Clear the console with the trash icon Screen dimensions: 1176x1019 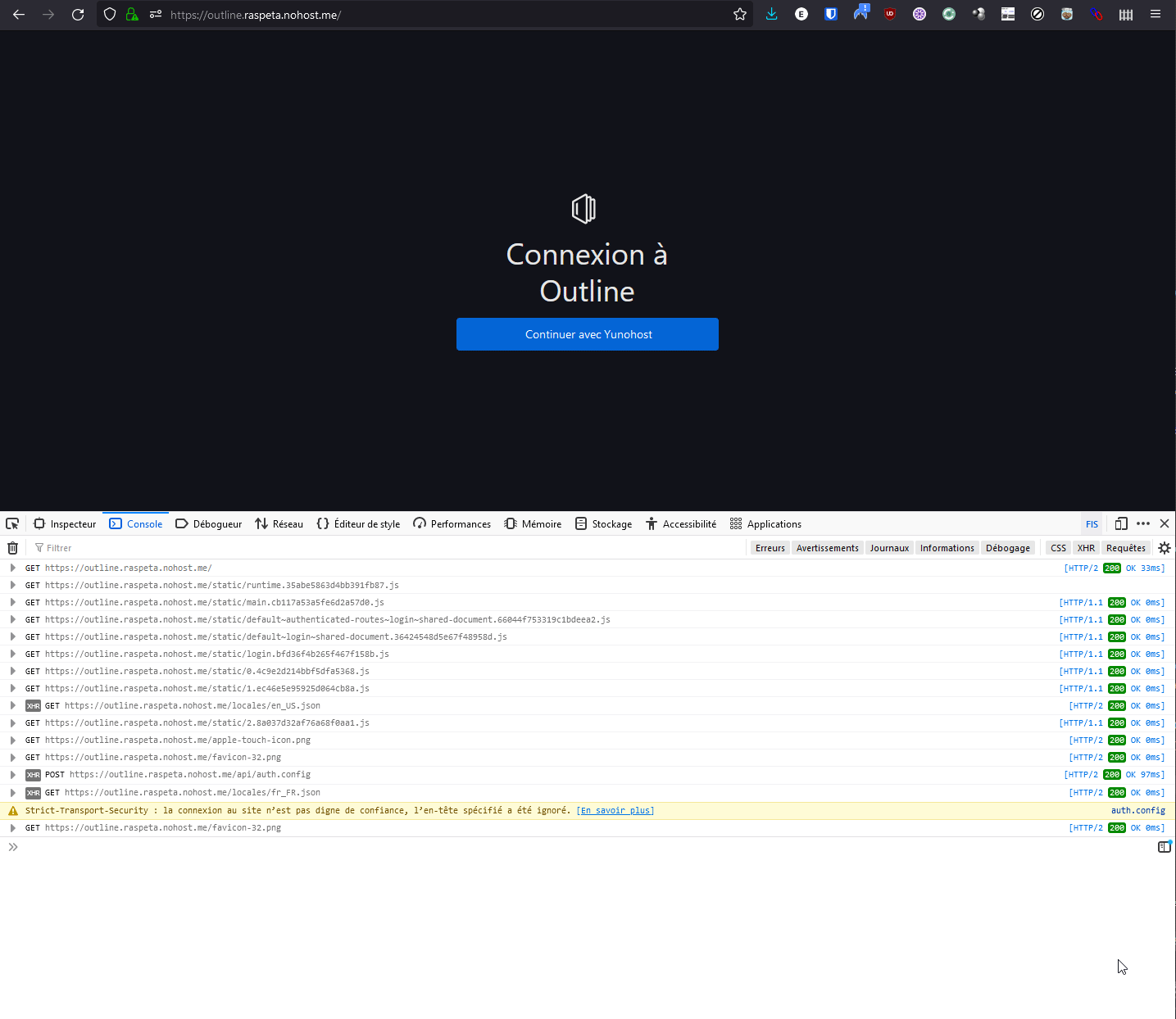[x=12, y=548]
